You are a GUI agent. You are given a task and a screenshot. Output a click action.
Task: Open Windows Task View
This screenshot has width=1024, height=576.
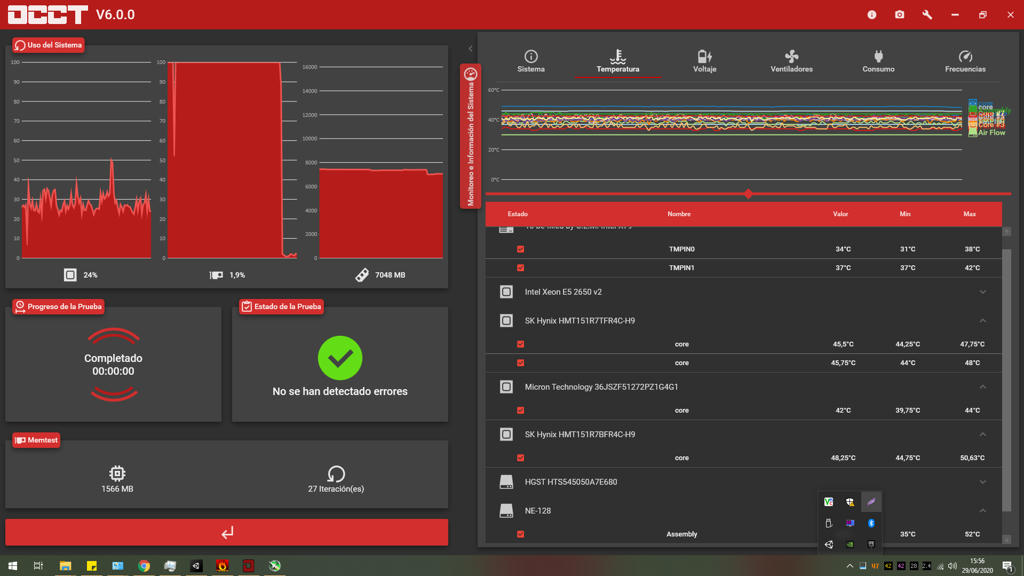[39, 566]
